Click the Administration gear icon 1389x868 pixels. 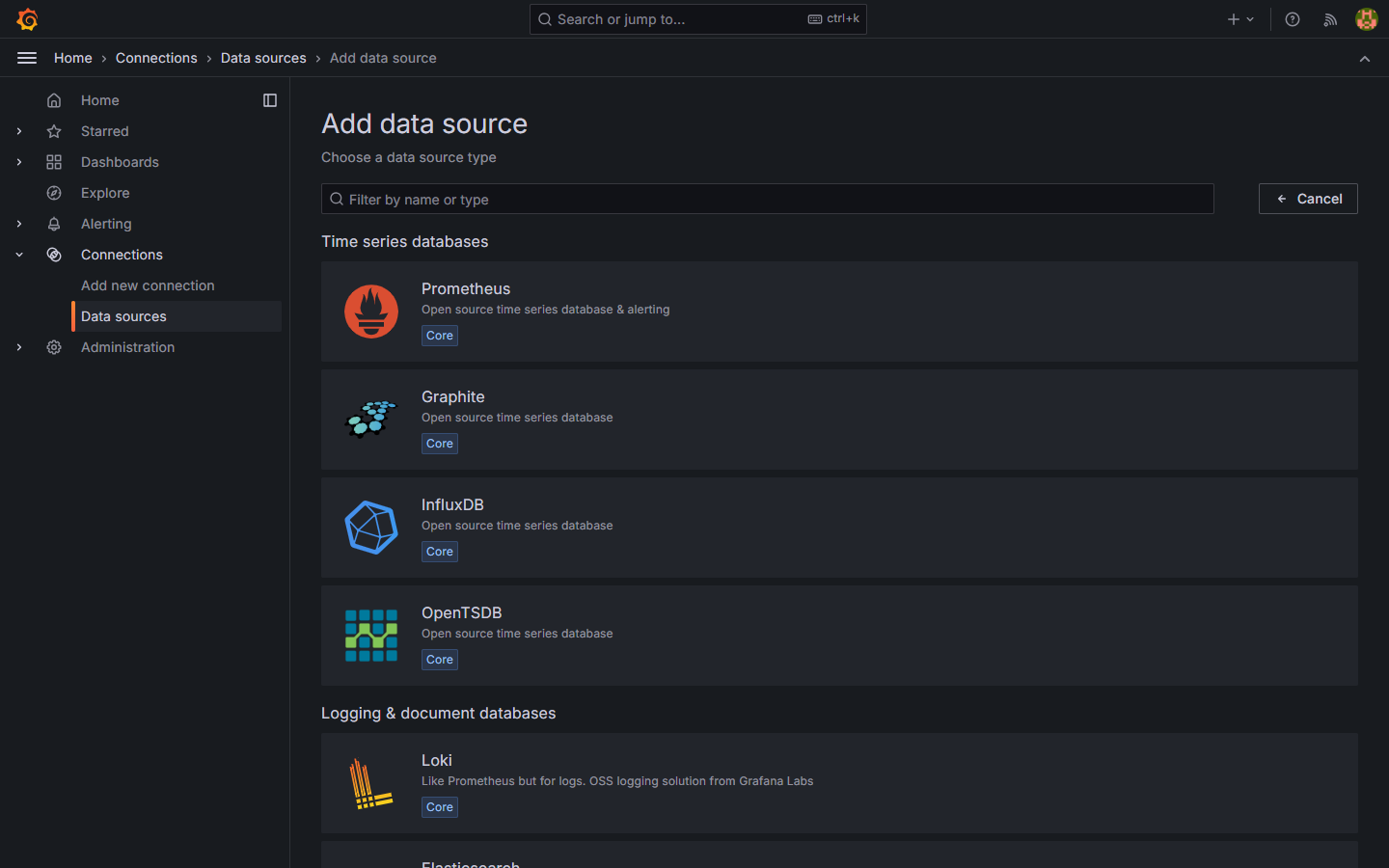click(x=54, y=347)
